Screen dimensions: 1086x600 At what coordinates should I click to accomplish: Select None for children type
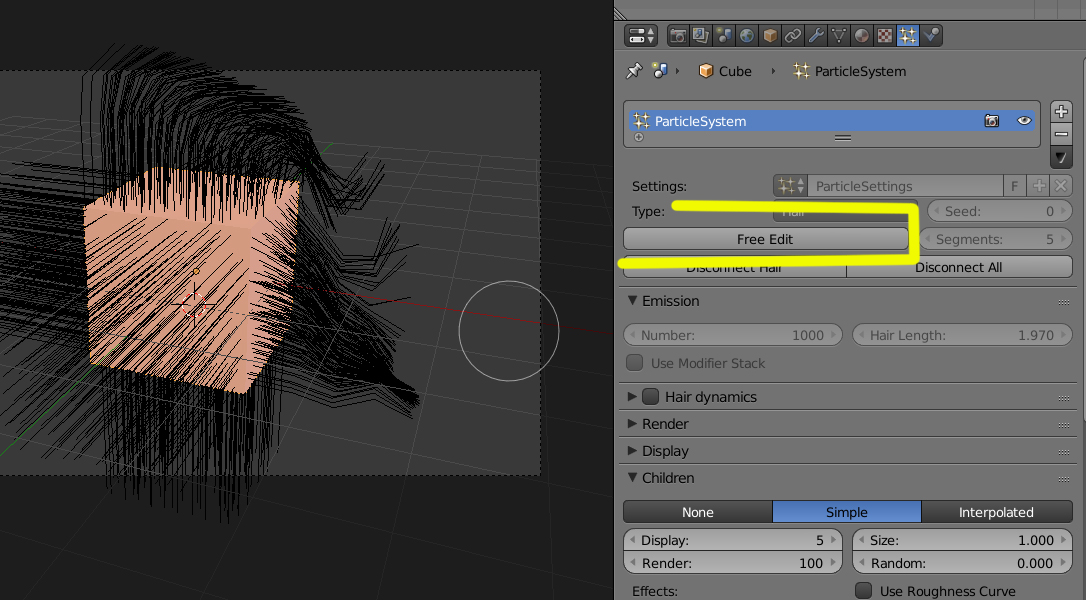point(697,512)
